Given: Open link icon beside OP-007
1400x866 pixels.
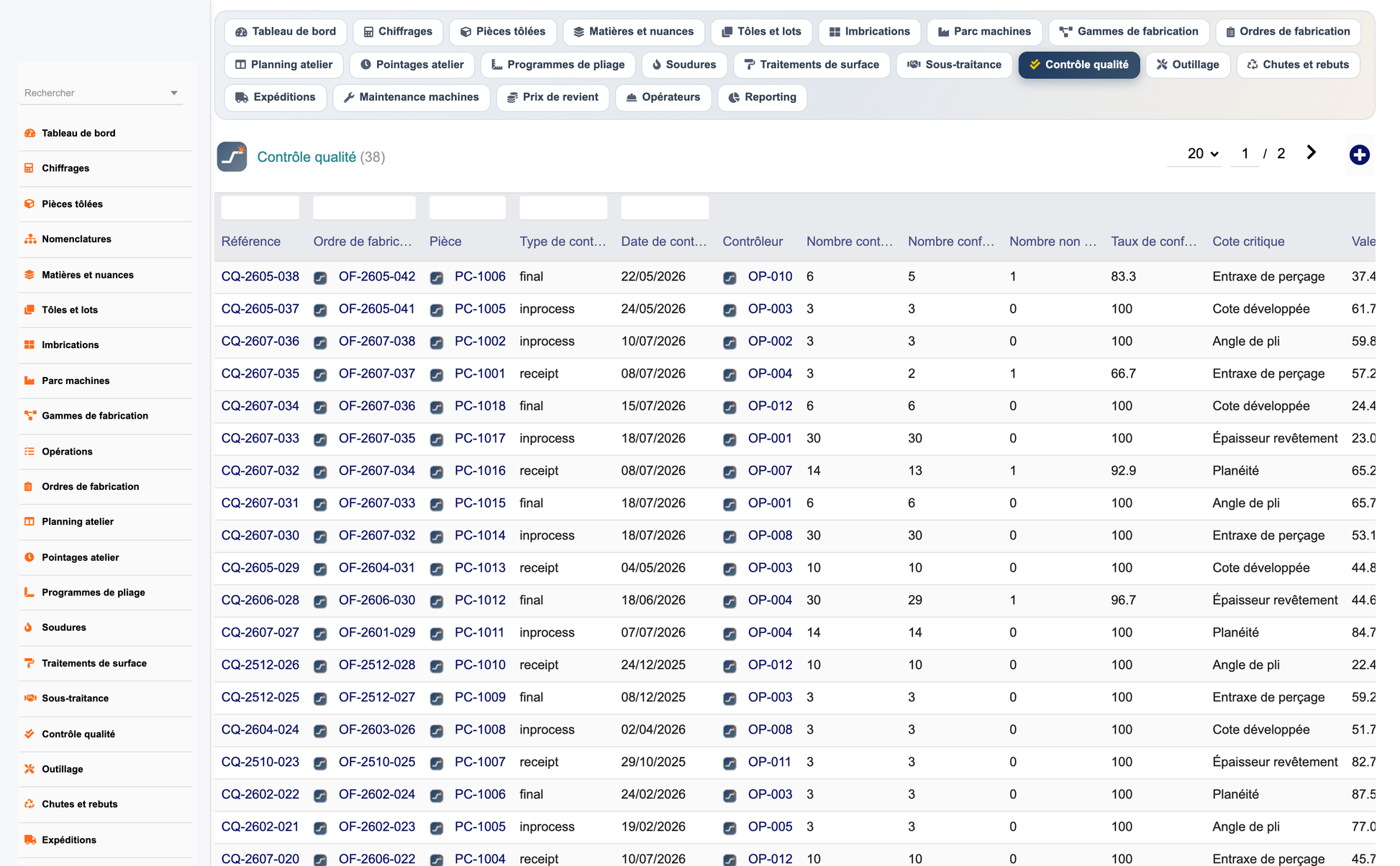Looking at the screenshot, I should (729, 472).
